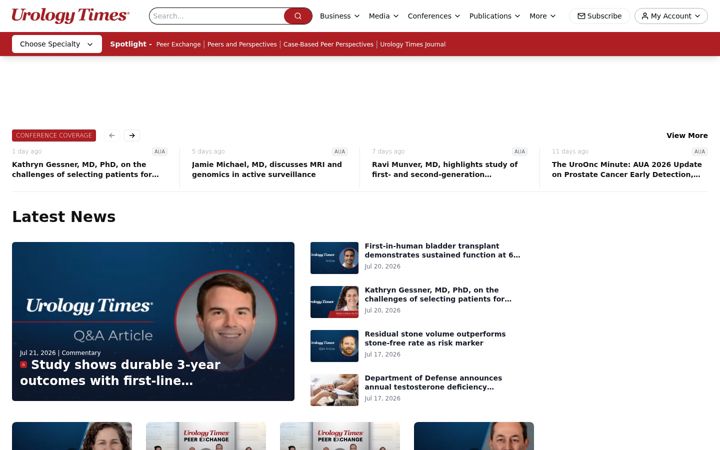Screen dimensions: 720x450
Task: Open bottom card with curly-haired woman
Action: point(72,436)
